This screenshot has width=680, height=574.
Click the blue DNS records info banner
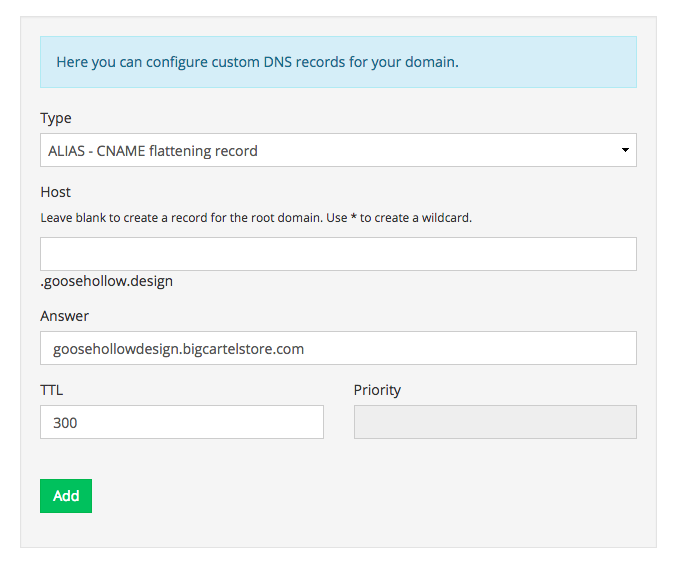click(x=338, y=62)
